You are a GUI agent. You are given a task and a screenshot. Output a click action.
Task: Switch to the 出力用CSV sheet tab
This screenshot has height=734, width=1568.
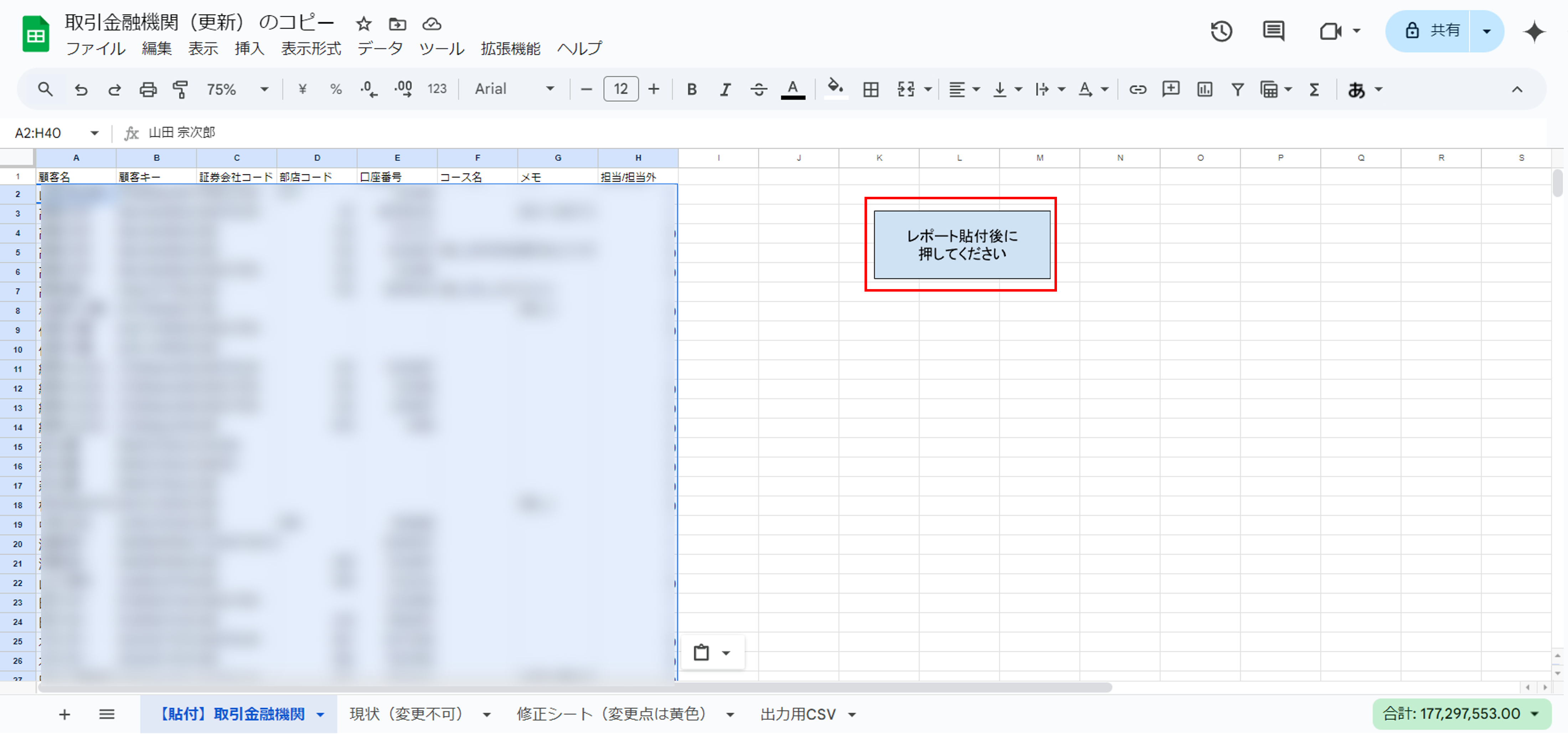[x=798, y=714]
